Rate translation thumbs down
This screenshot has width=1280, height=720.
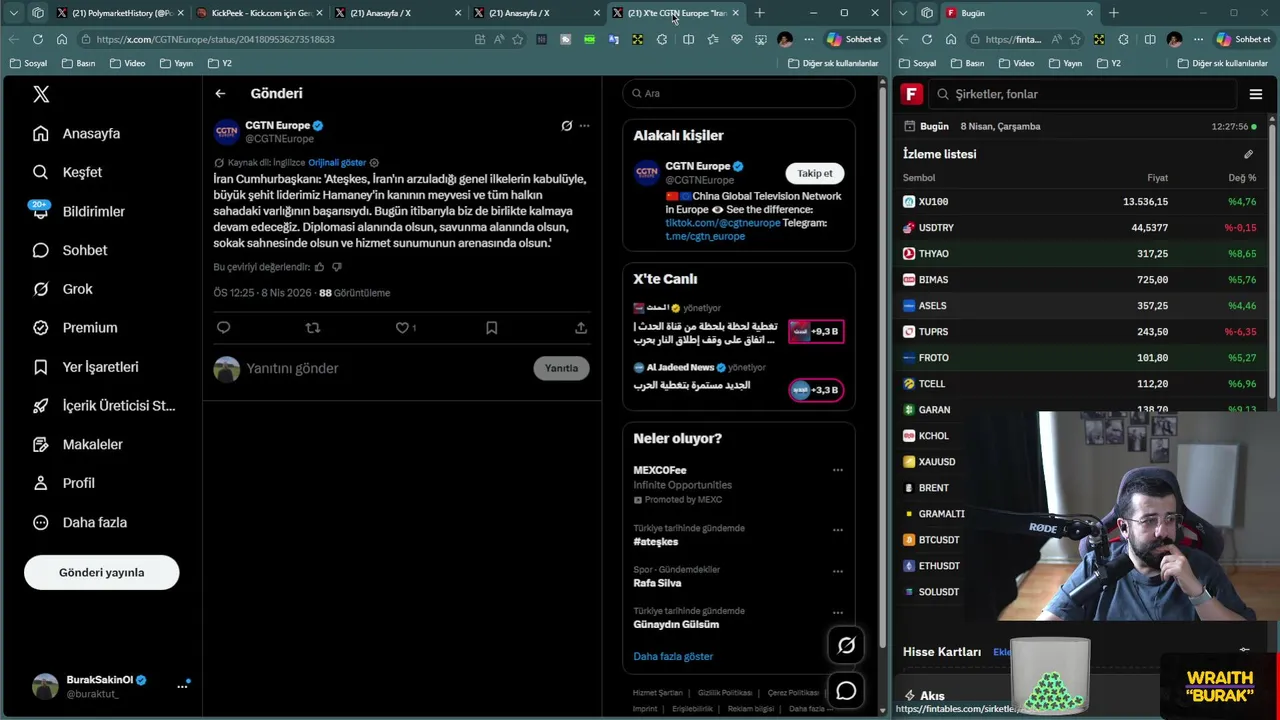click(x=336, y=267)
